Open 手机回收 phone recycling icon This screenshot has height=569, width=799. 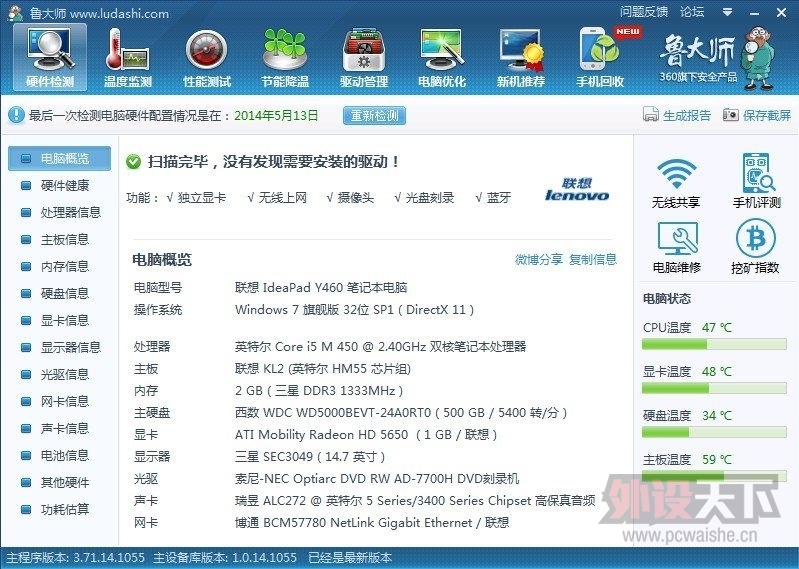click(600, 57)
